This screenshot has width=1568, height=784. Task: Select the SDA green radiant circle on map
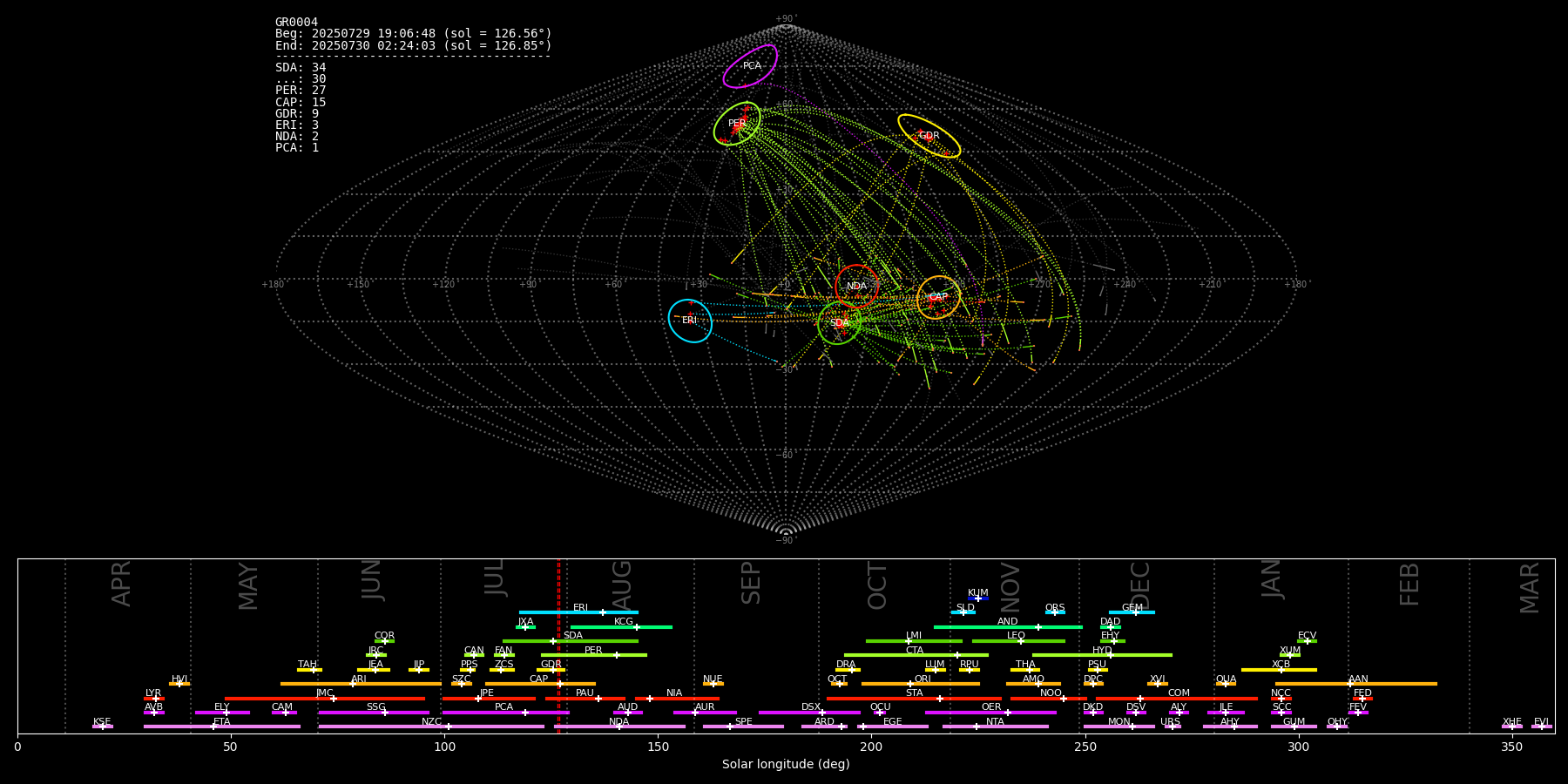point(839,322)
